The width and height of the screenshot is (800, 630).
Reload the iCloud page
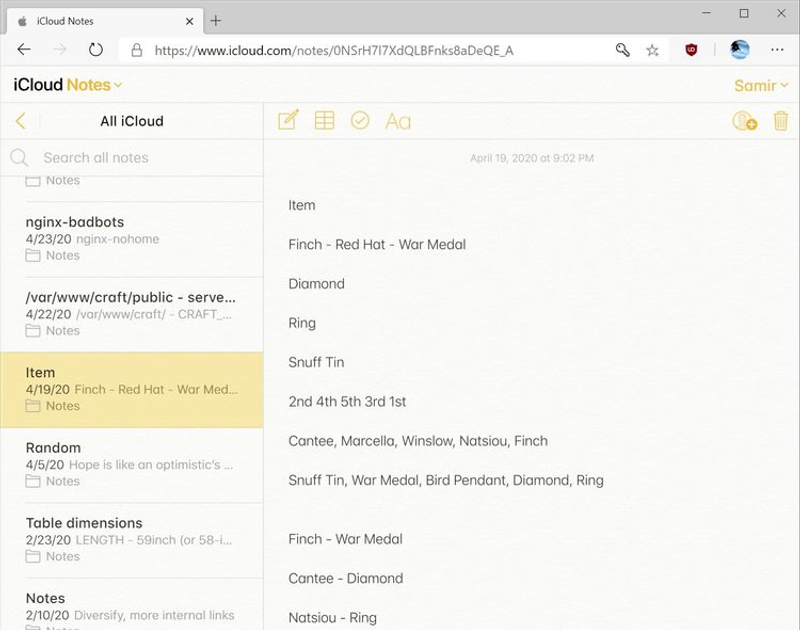click(95, 49)
